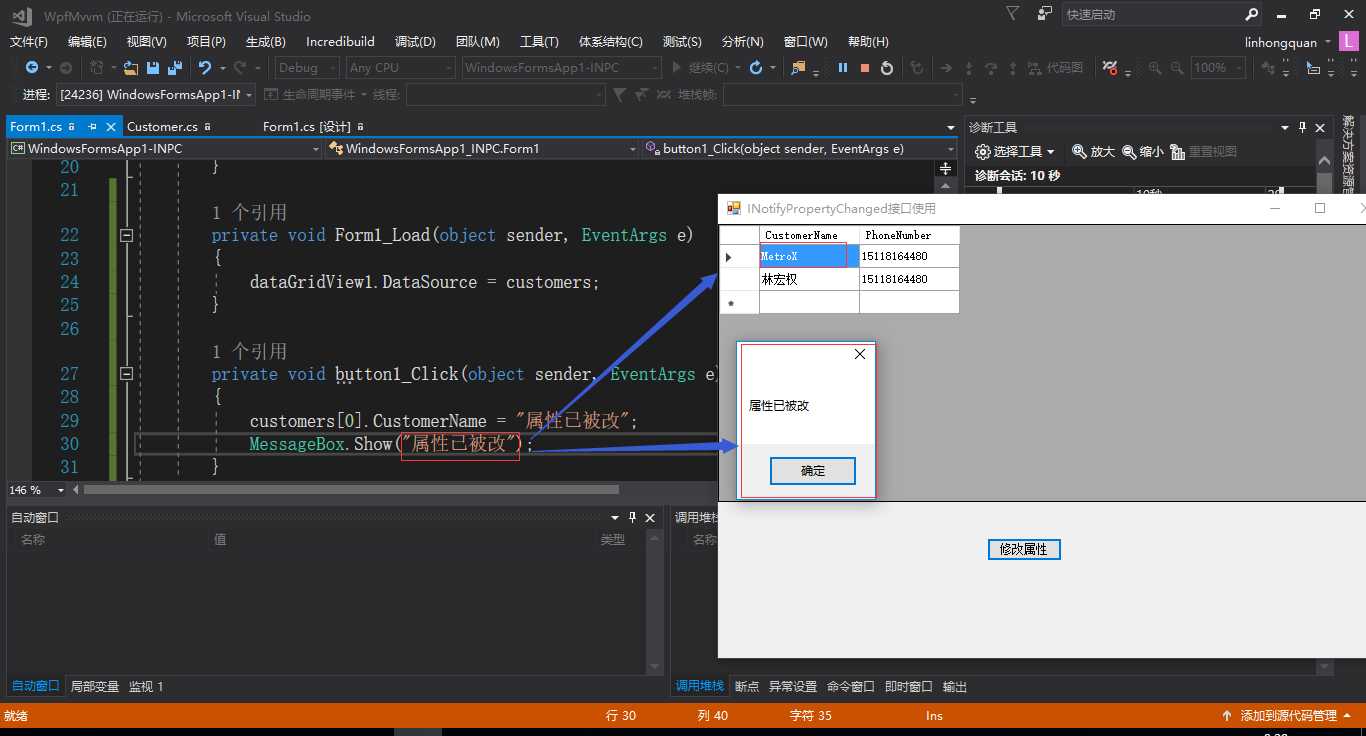
Task: Pin the 诊断工具 panel
Action: pos(1303,128)
